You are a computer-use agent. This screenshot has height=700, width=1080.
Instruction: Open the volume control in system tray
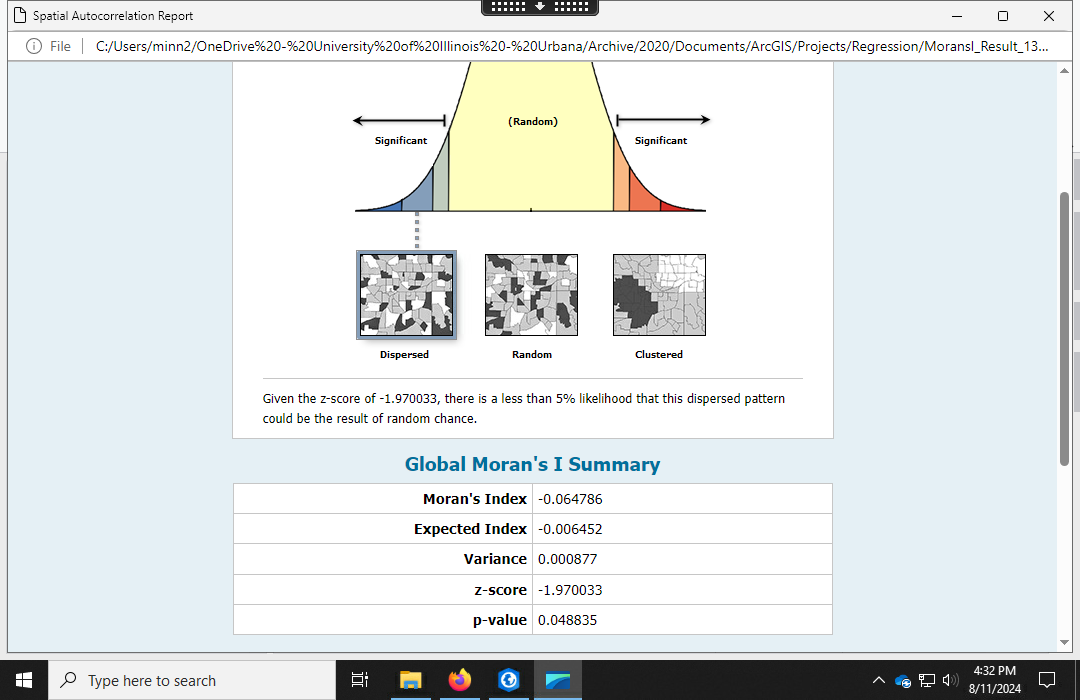point(949,681)
